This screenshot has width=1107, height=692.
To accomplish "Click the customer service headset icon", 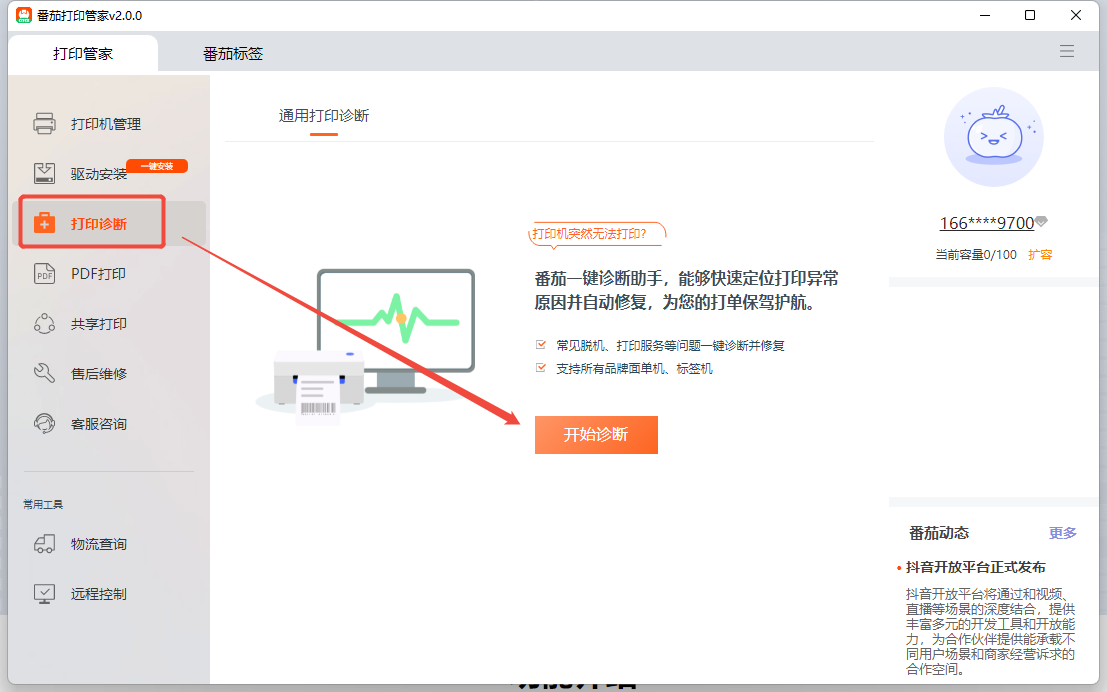I will coord(44,424).
